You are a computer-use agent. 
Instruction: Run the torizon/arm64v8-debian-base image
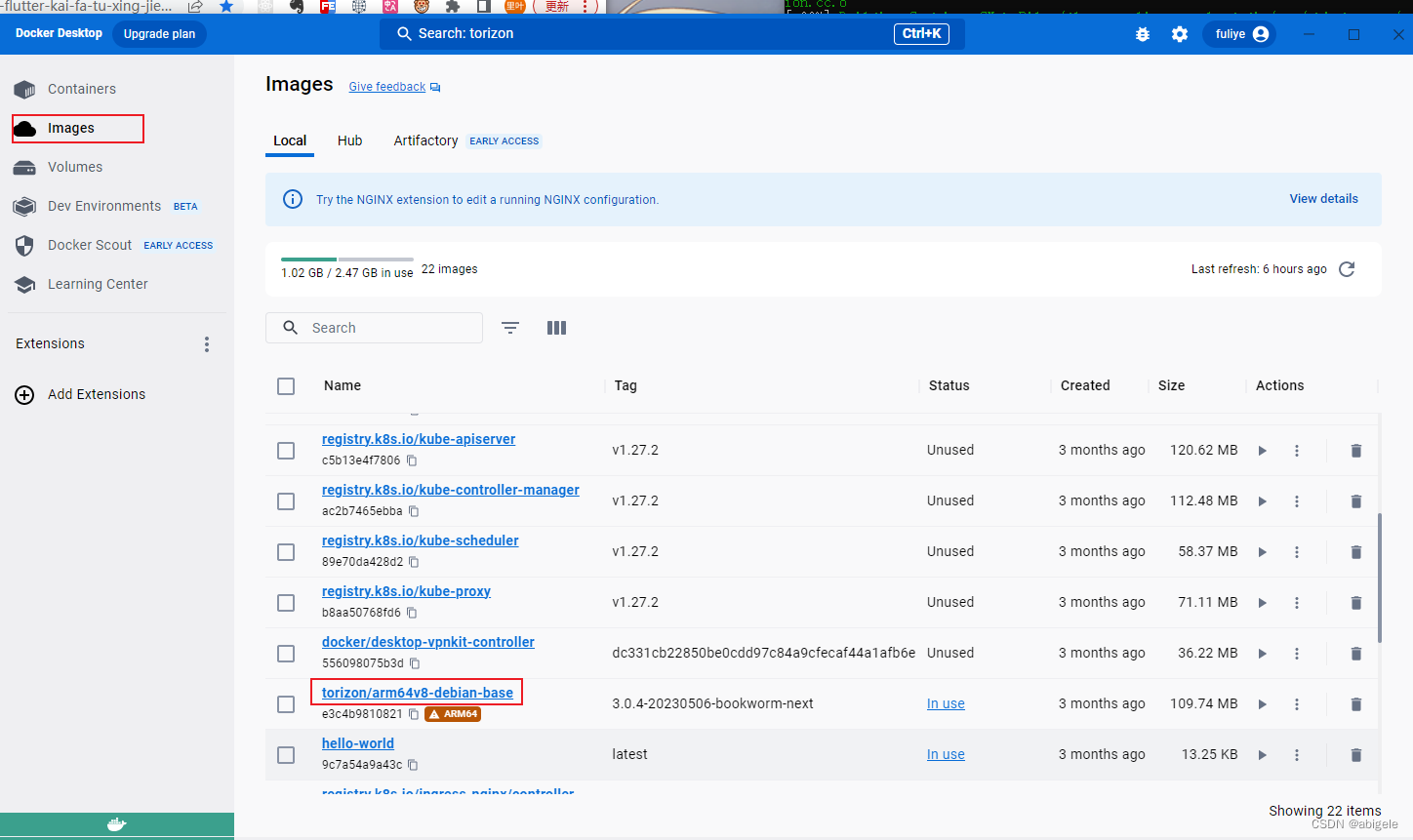point(1262,704)
